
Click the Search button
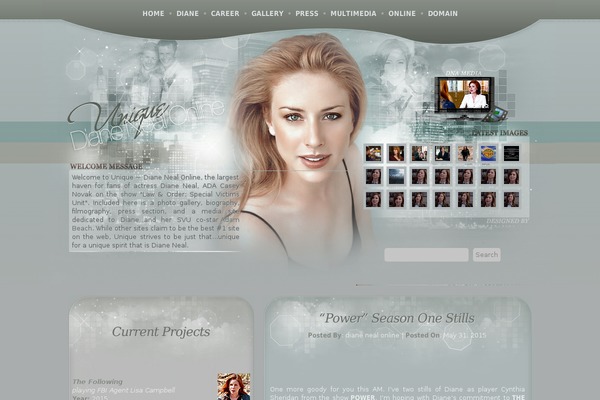coord(487,255)
